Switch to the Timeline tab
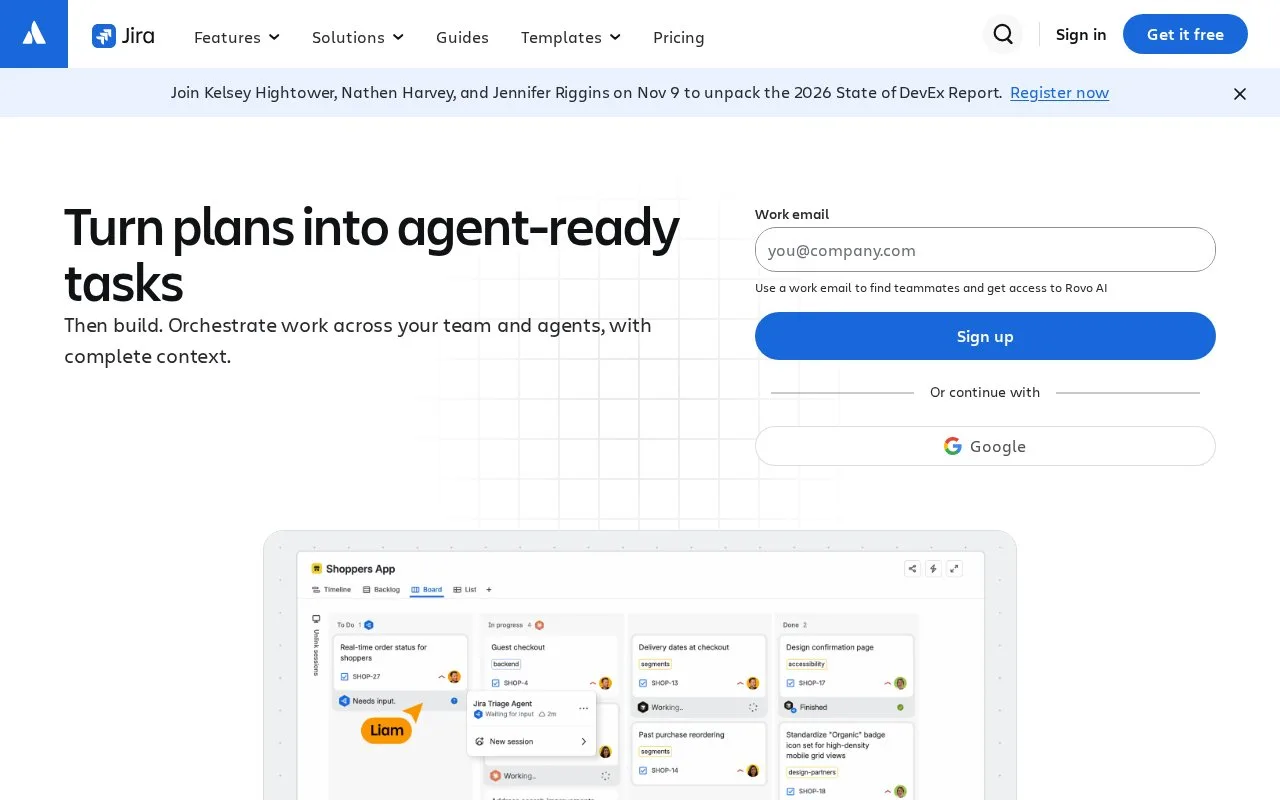Viewport: 1280px width, 800px height. pos(331,590)
